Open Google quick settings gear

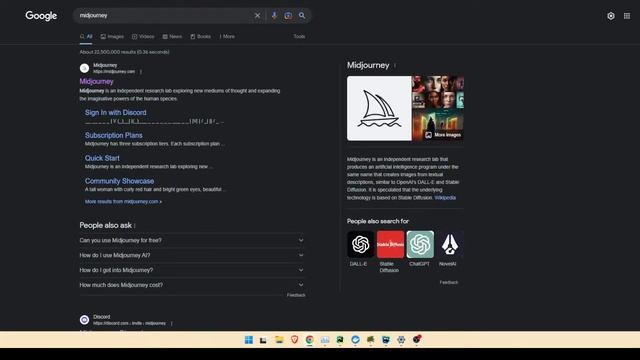pos(611,16)
